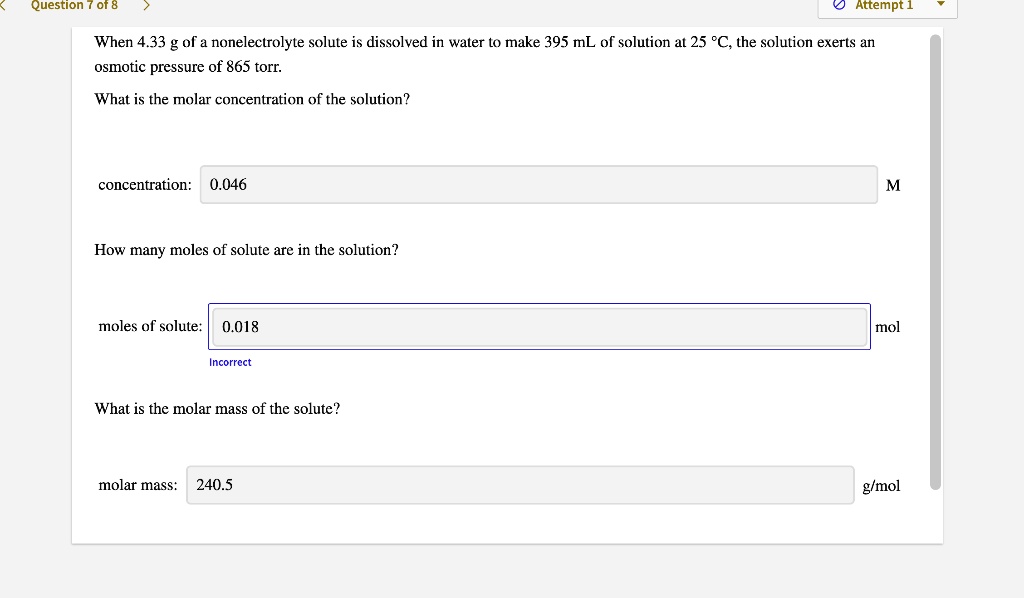Select the Question 7 of 8 header

(x=75, y=5)
